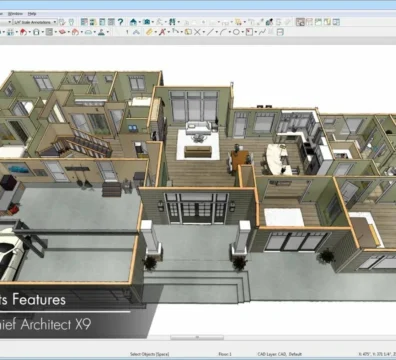Select the arc drawing tool

[223, 32]
